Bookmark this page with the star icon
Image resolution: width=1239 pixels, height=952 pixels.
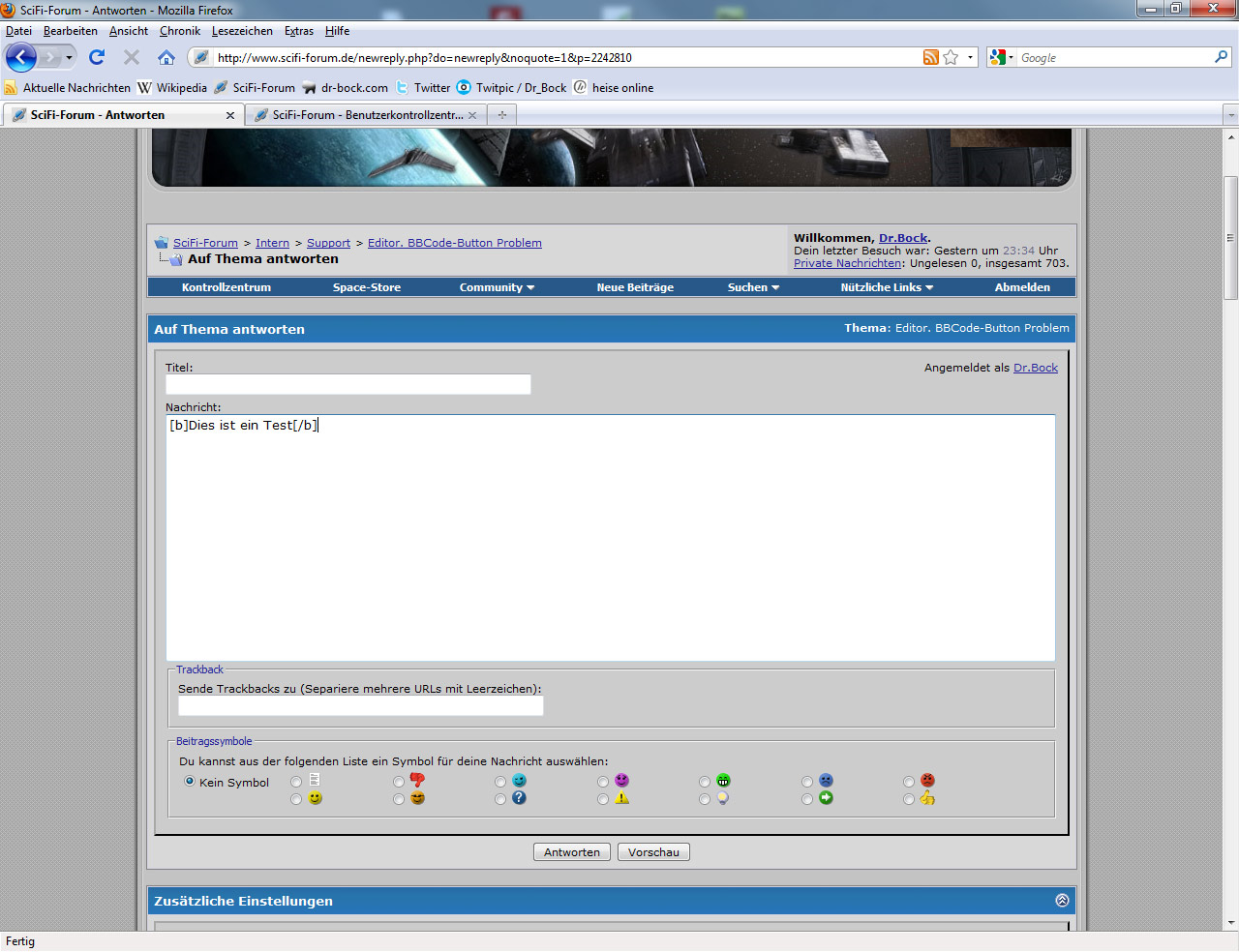[951, 57]
